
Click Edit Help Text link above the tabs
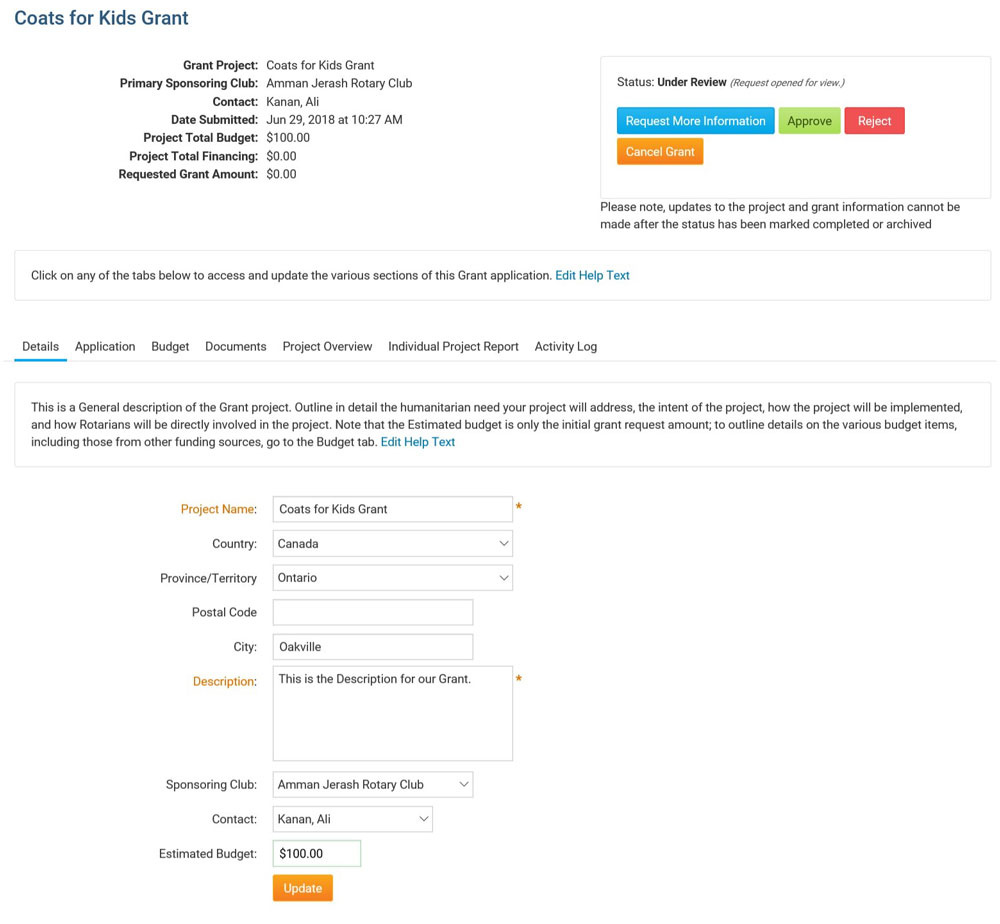[592, 275]
